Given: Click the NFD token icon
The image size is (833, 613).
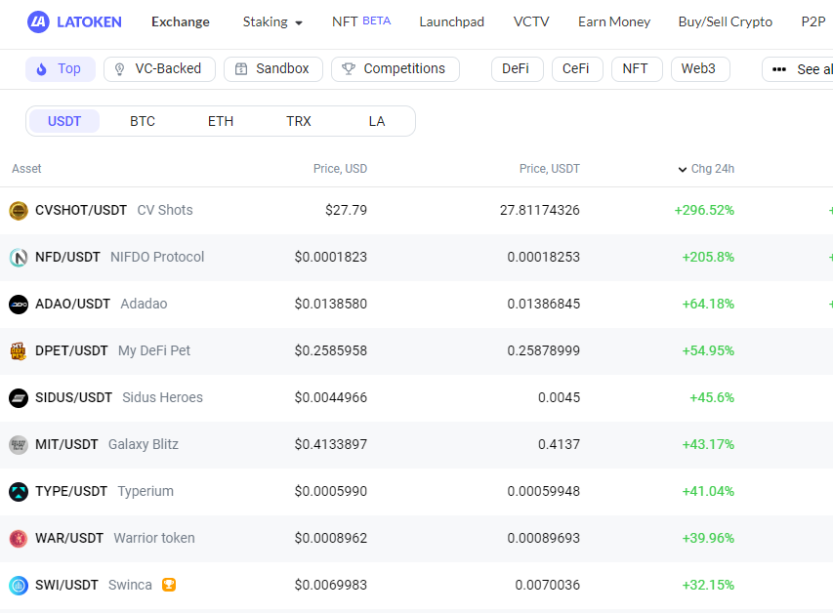Looking at the screenshot, I should 19,258.
